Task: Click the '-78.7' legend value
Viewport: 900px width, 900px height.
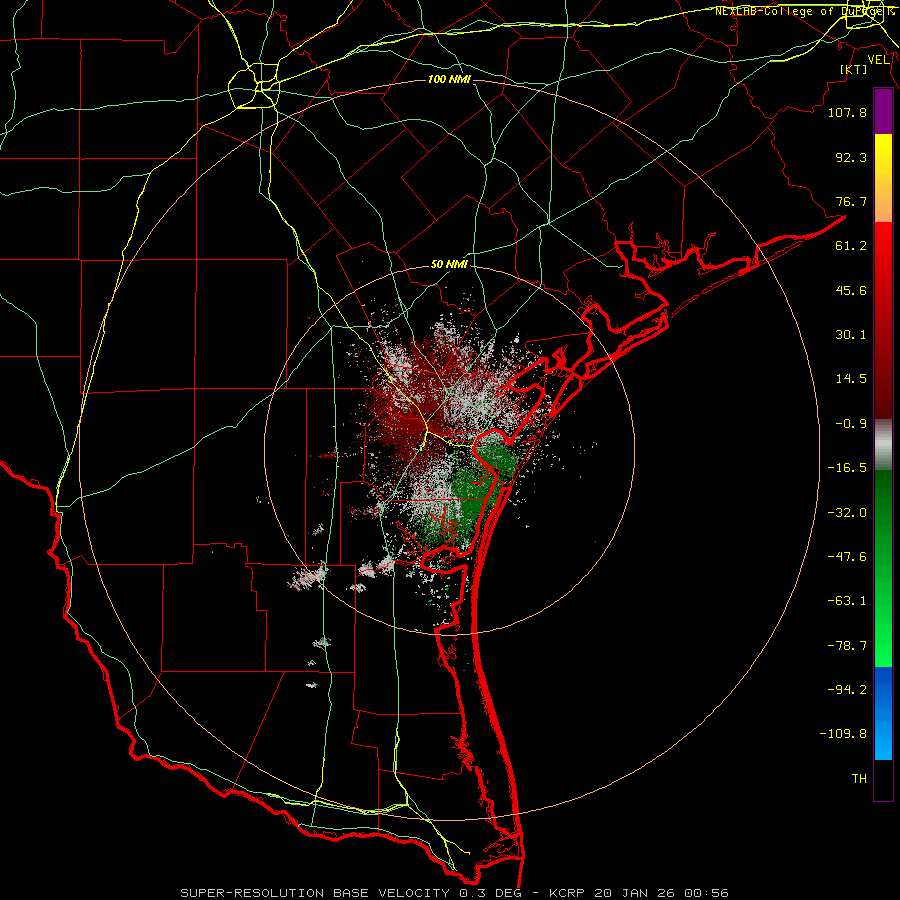Action: [847, 646]
